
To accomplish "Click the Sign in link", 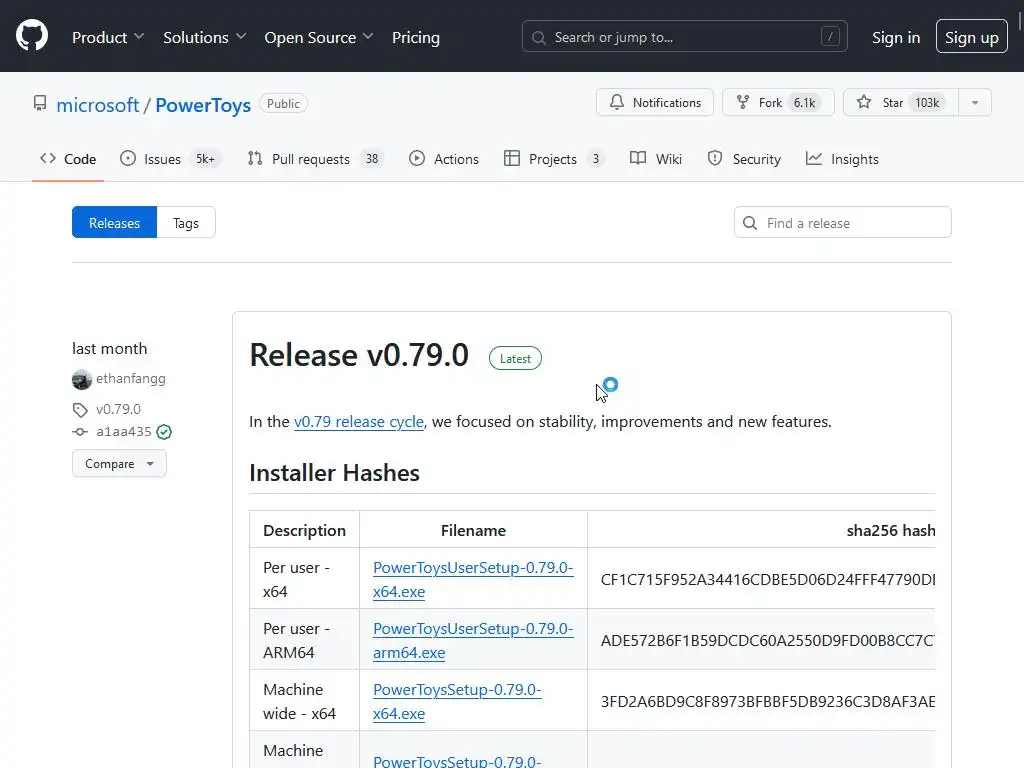I will point(895,37).
